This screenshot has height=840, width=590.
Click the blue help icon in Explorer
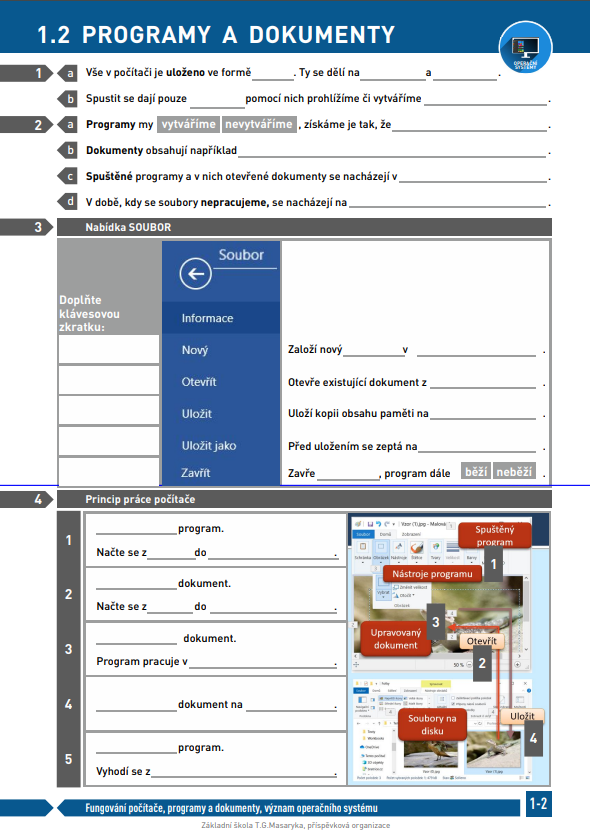[x=529, y=691]
